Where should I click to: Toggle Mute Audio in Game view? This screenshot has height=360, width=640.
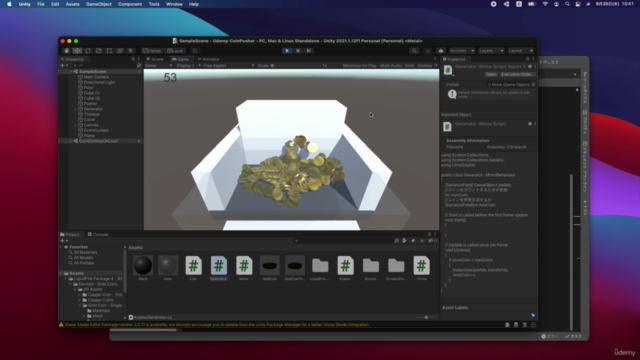(391, 66)
